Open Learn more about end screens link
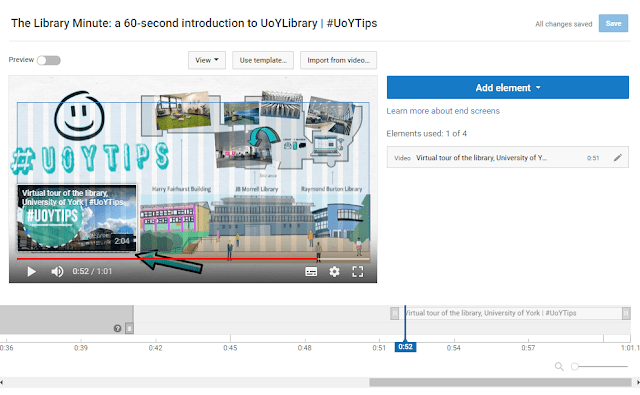Screen dimensions: 640x395 (x=443, y=111)
